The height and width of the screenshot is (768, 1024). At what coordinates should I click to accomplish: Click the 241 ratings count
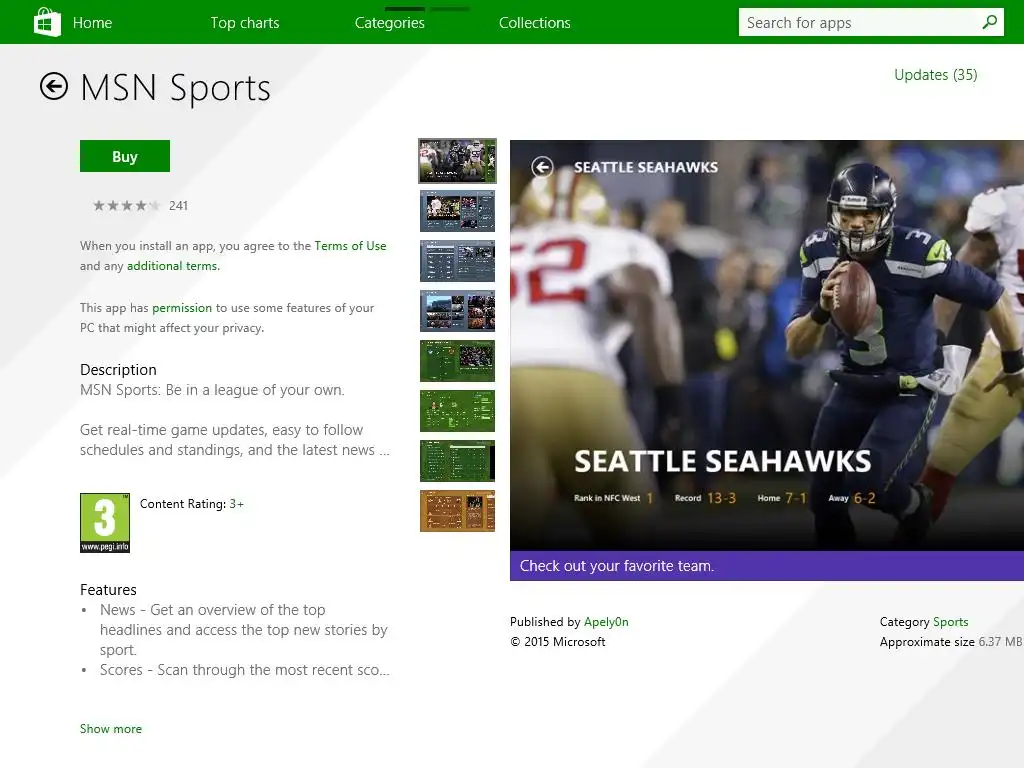178,206
